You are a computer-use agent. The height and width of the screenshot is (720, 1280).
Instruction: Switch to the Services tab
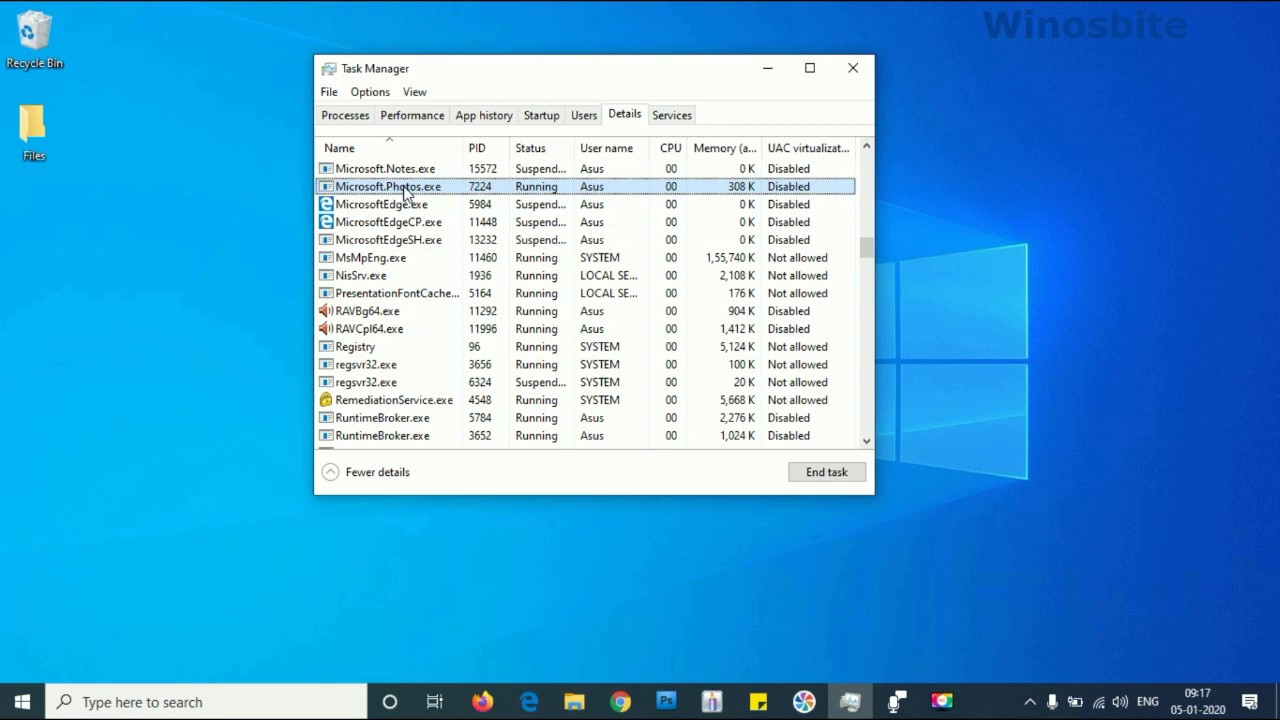coord(672,116)
